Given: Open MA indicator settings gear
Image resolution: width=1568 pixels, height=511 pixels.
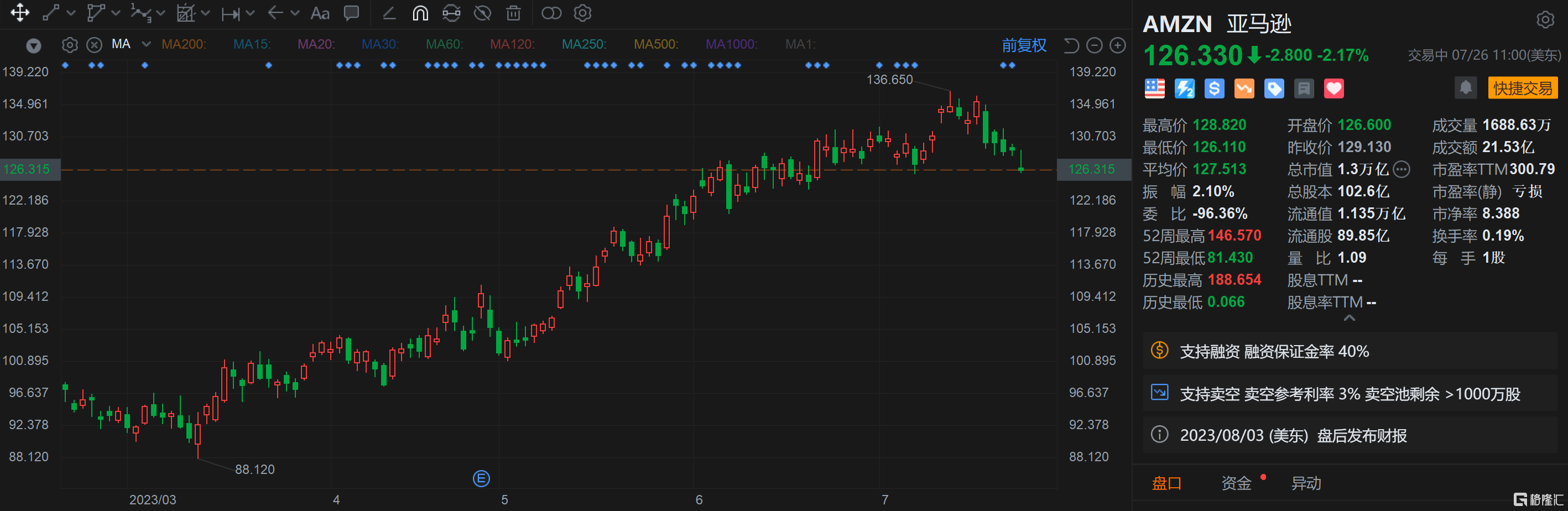Looking at the screenshot, I should tap(70, 45).
